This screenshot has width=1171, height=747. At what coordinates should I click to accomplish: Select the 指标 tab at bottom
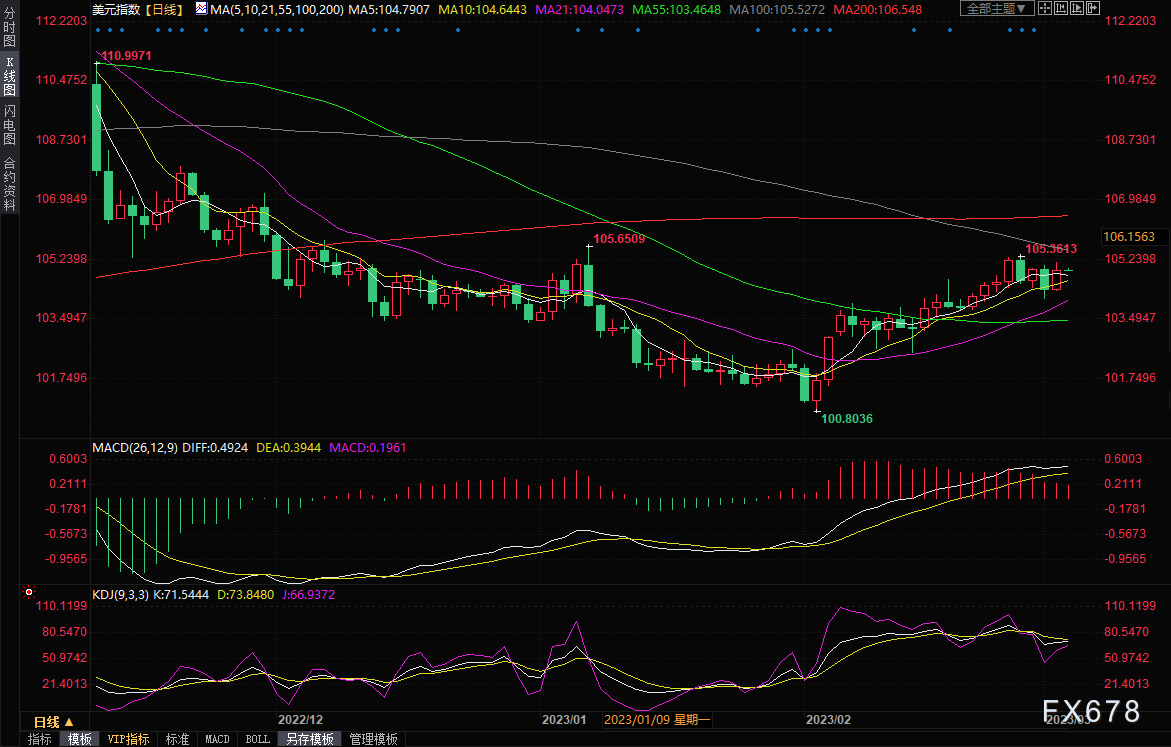(x=40, y=739)
